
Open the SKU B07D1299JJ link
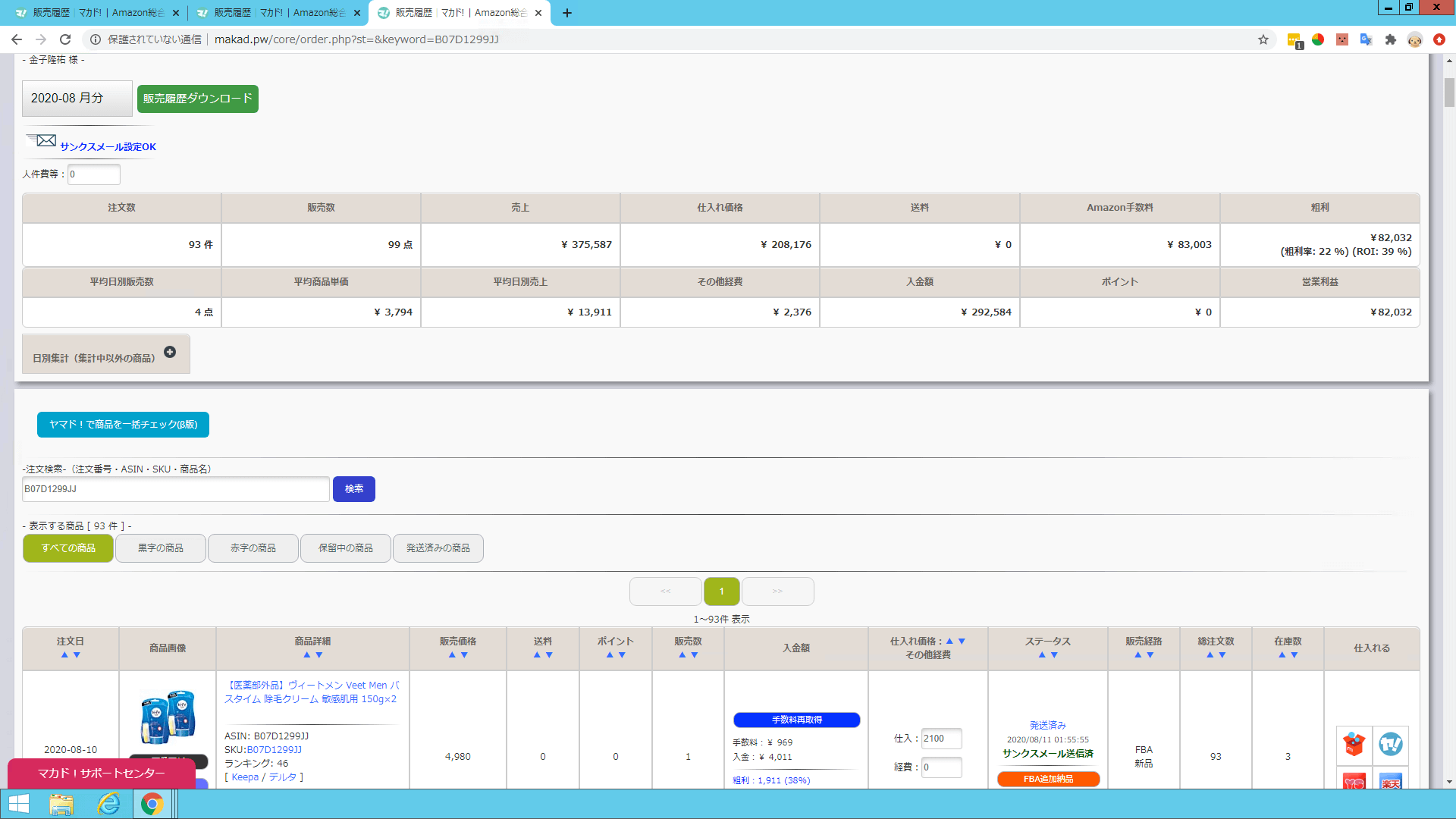tap(275, 750)
